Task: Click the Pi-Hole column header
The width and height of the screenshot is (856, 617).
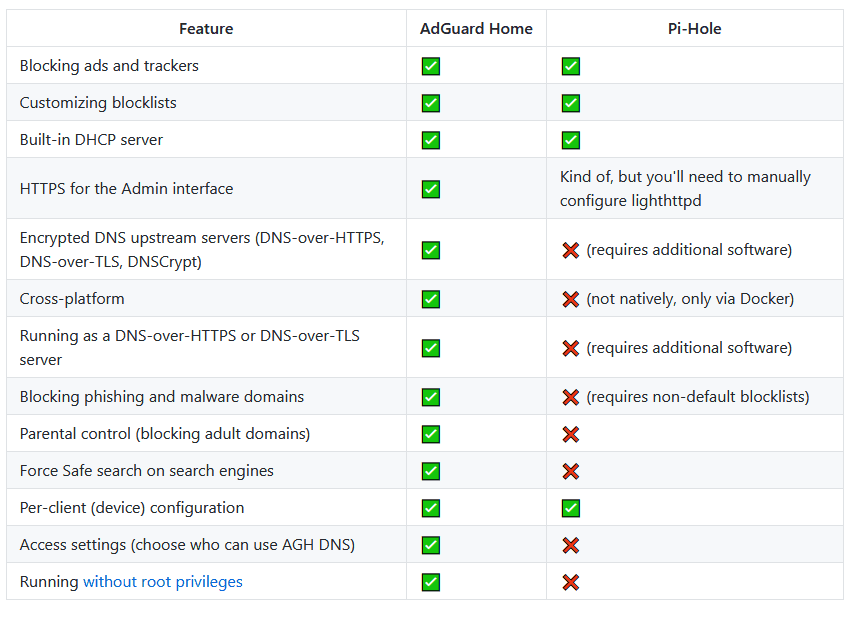Action: coord(694,29)
